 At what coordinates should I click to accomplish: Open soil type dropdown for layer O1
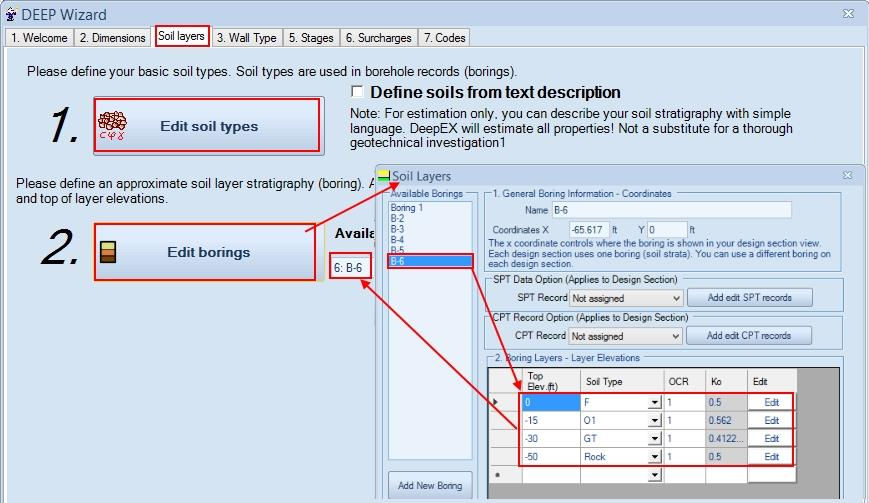tap(655, 421)
